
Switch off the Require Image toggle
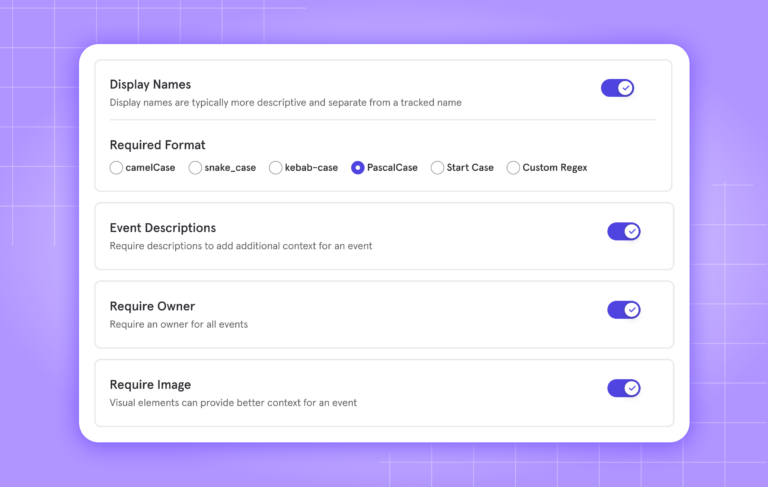click(624, 388)
